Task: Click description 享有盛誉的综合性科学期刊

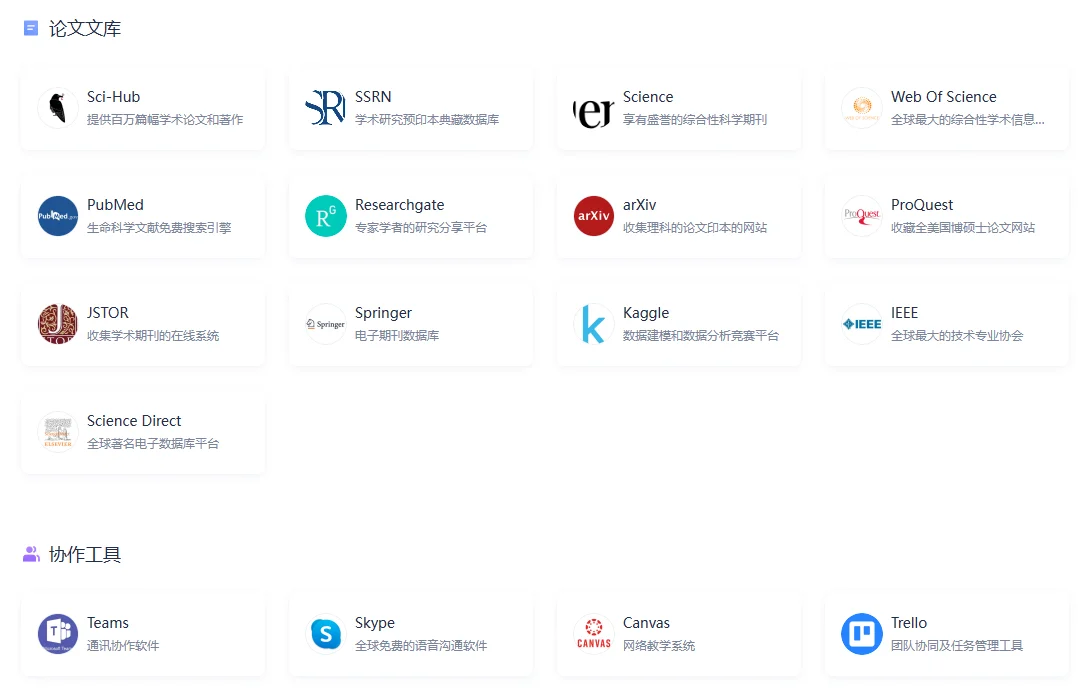Action: (695, 120)
